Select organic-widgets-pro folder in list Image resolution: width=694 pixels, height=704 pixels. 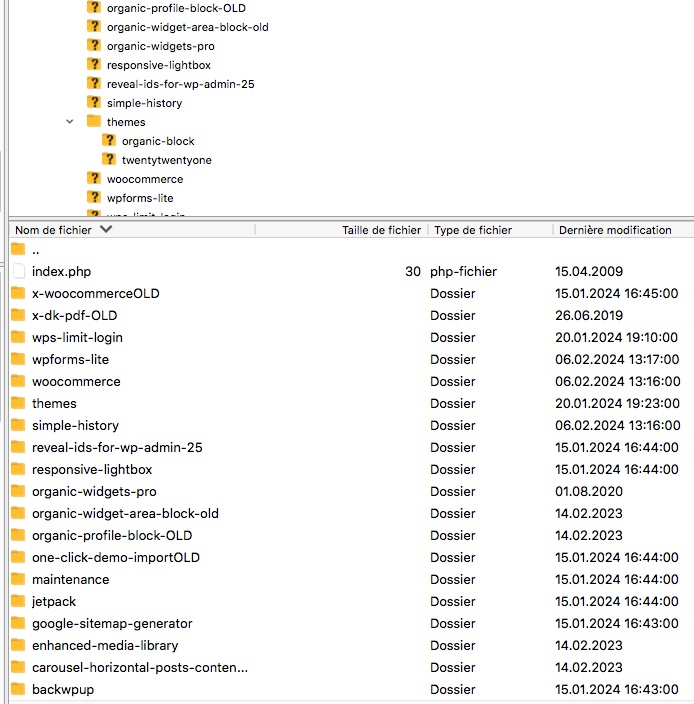point(94,491)
